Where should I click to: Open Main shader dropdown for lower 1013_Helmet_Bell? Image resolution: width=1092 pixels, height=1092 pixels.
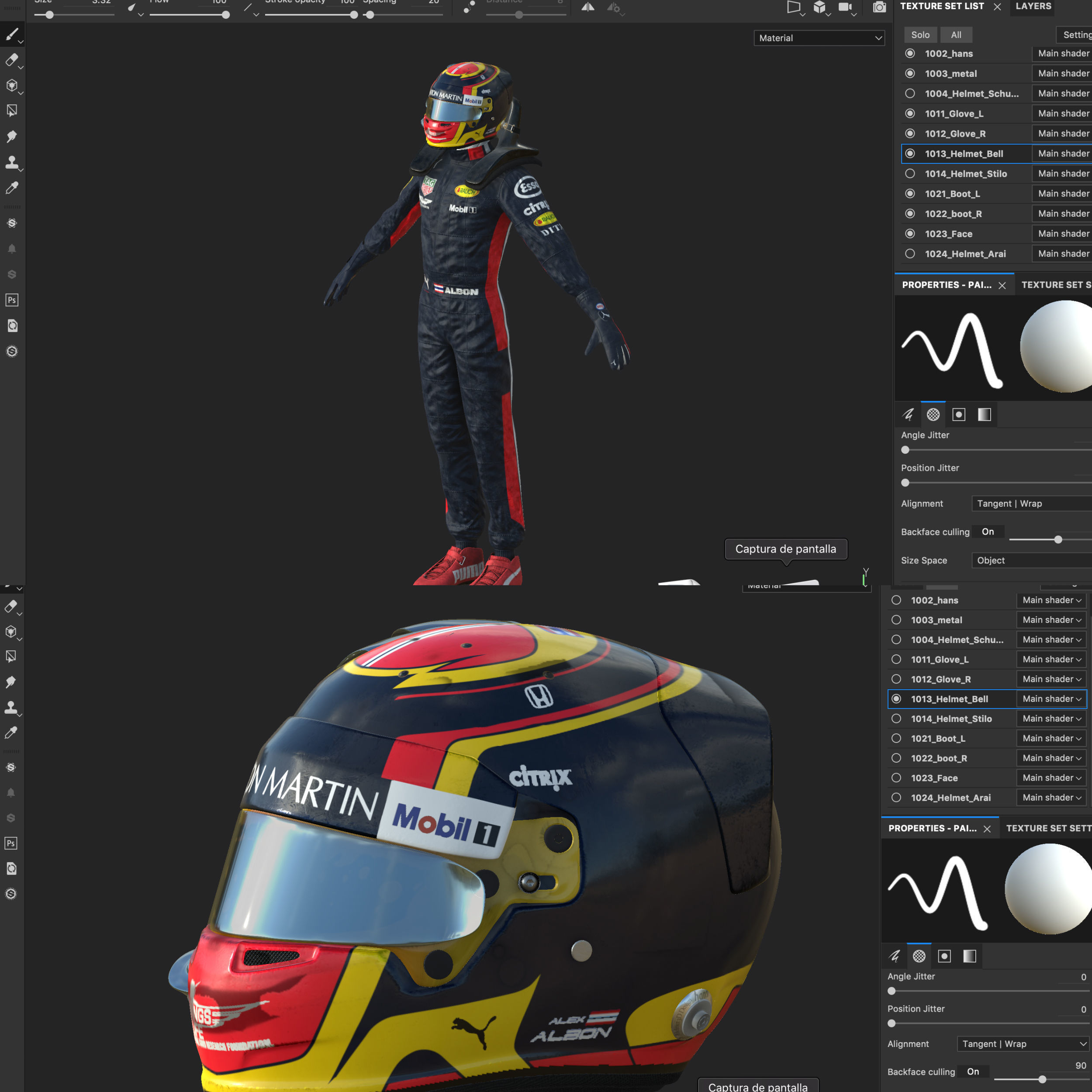[1051, 698]
